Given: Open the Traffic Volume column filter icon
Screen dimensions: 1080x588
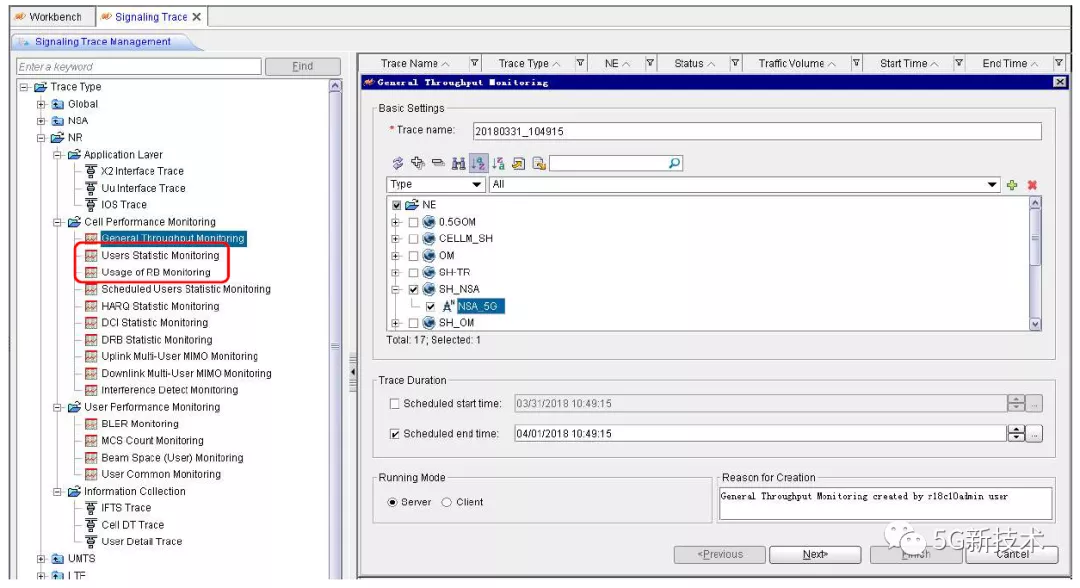Looking at the screenshot, I should (856, 63).
